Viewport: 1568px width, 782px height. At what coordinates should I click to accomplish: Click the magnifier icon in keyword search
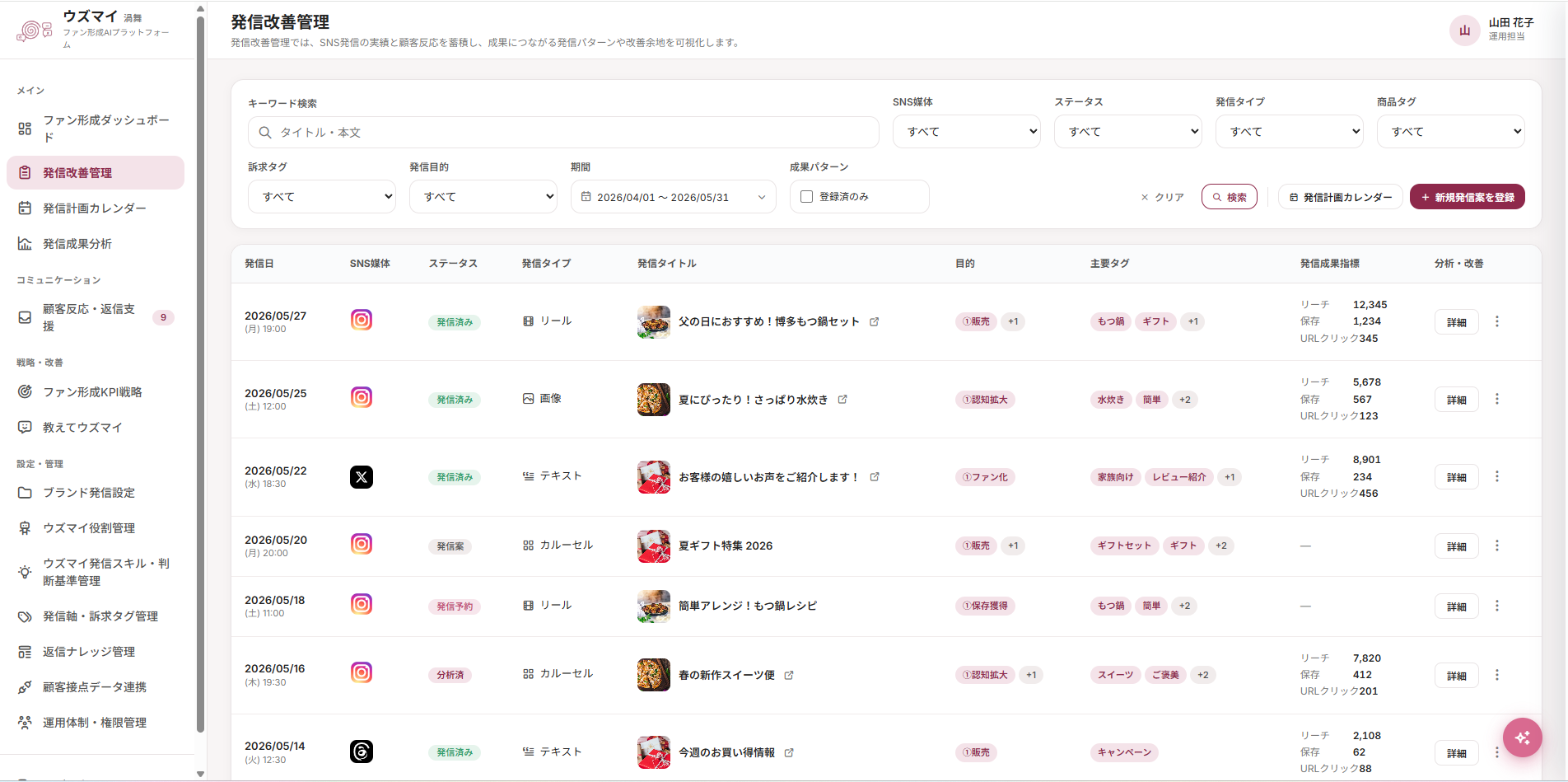265,133
